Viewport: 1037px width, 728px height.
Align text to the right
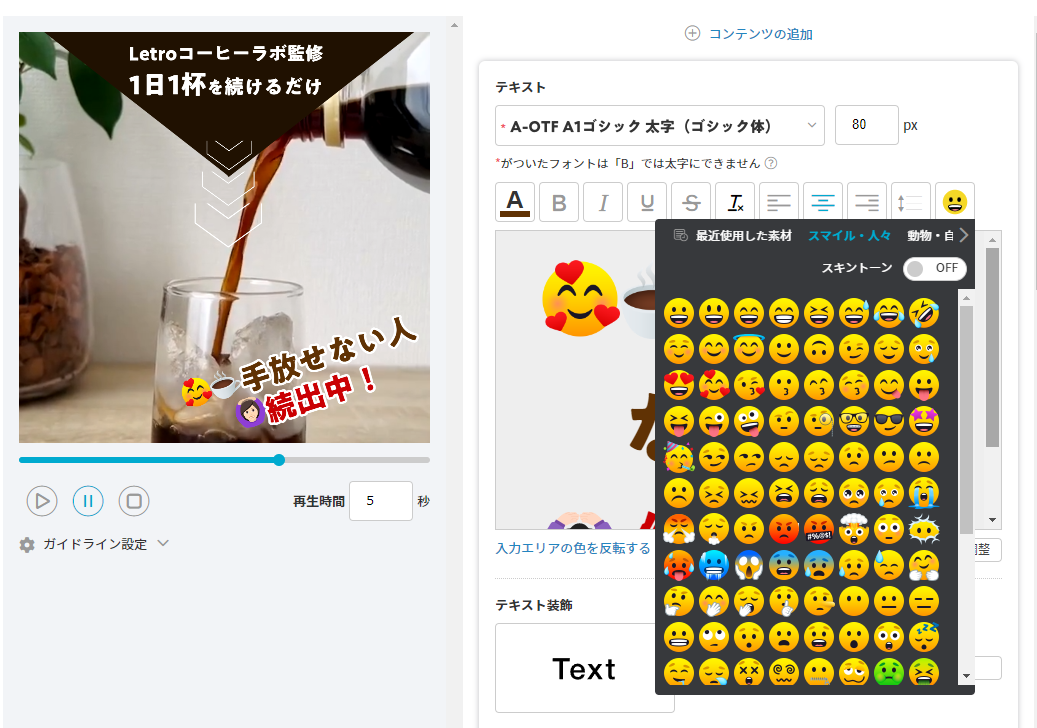(866, 202)
